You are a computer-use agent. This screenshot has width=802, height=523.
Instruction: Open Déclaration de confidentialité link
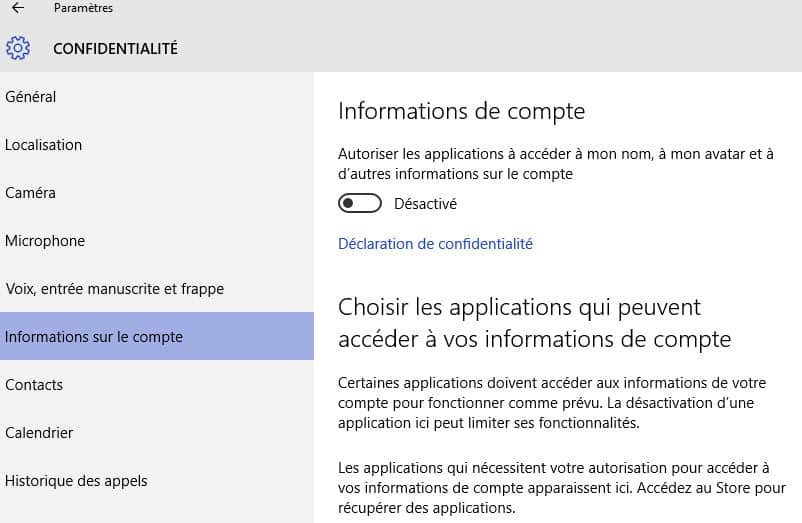point(435,244)
